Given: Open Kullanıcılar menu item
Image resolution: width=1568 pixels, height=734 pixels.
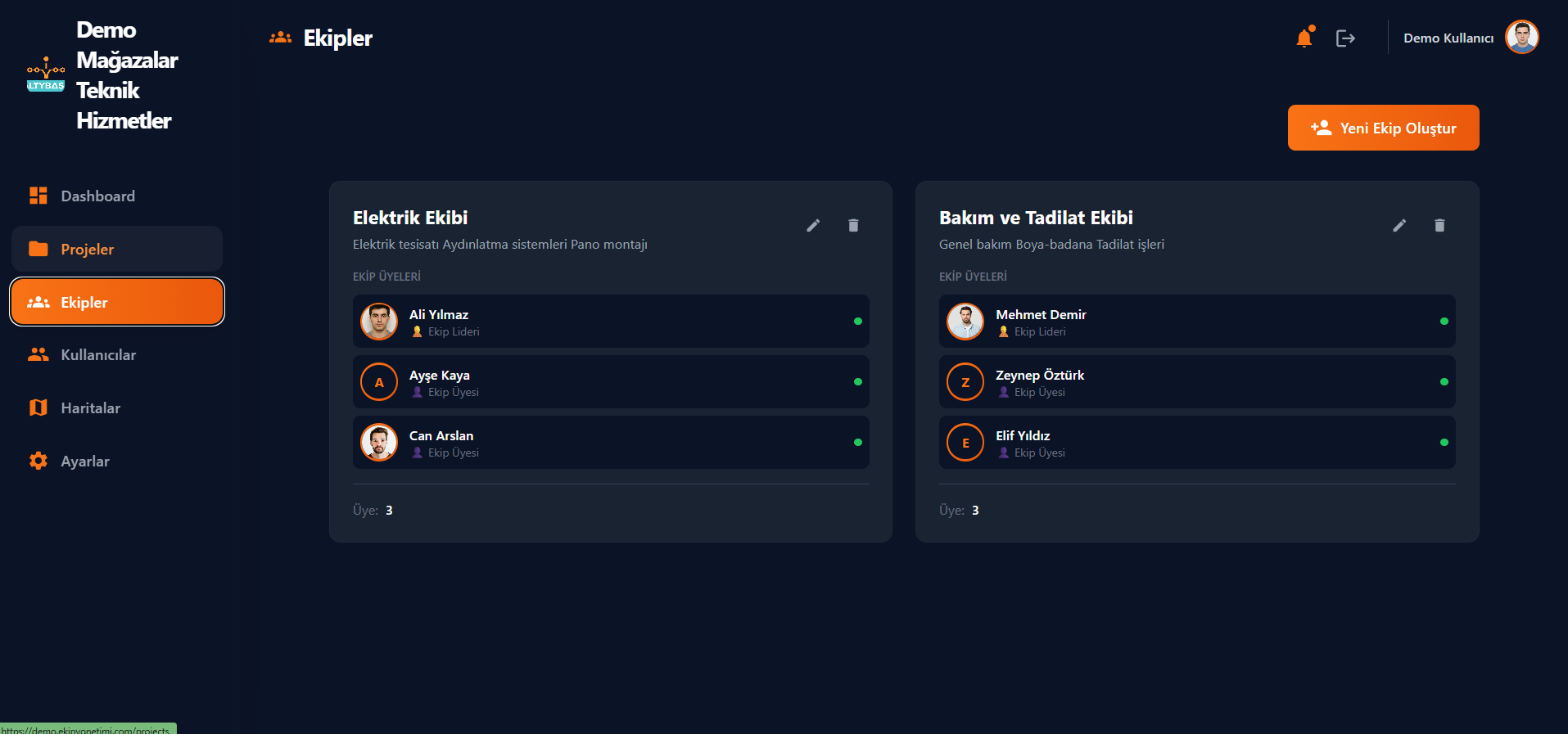Looking at the screenshot, I should coord(117,354).
